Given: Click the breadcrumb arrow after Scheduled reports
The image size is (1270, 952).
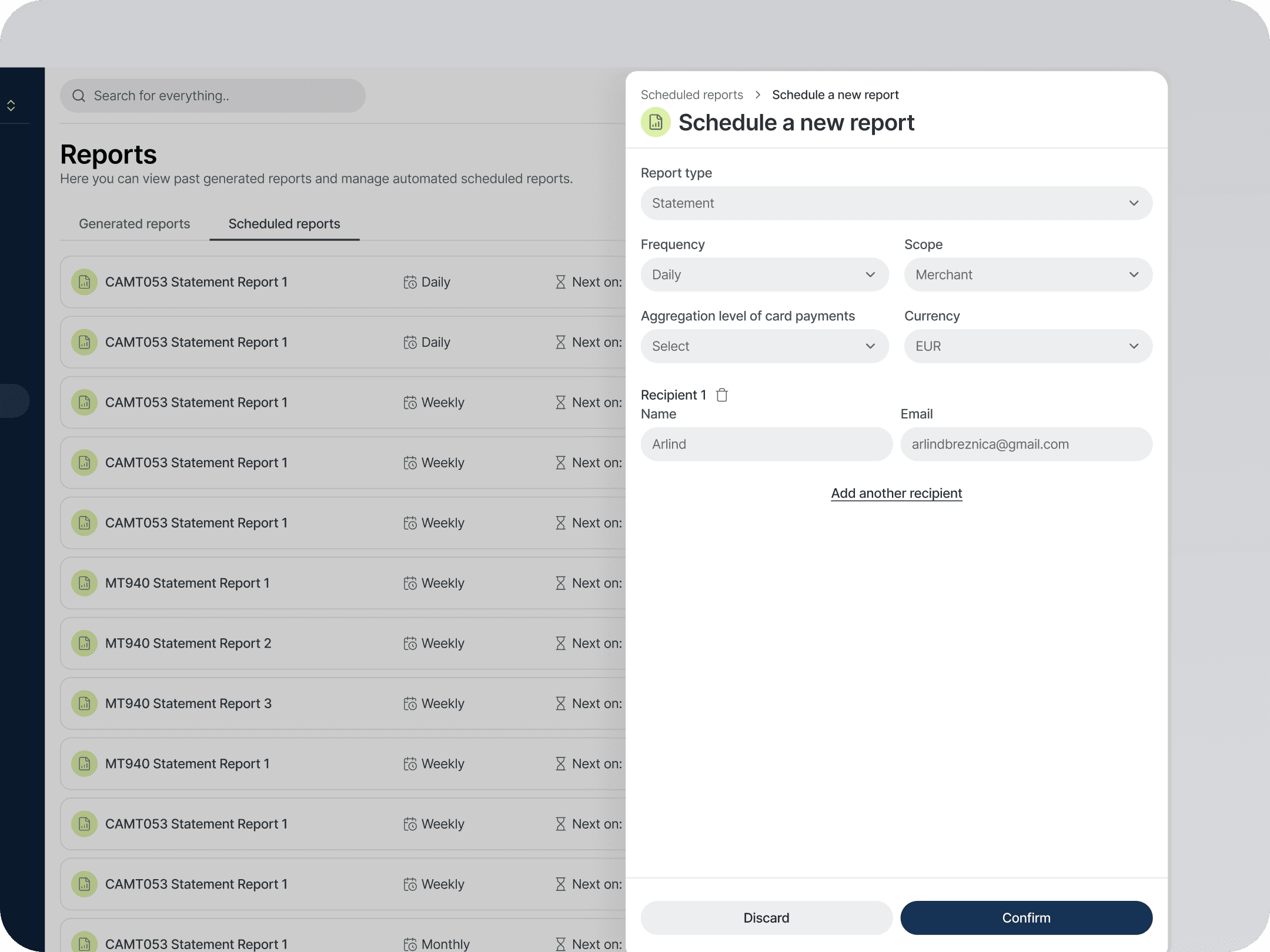Looking at the screenshot, I should click(758, 95).
